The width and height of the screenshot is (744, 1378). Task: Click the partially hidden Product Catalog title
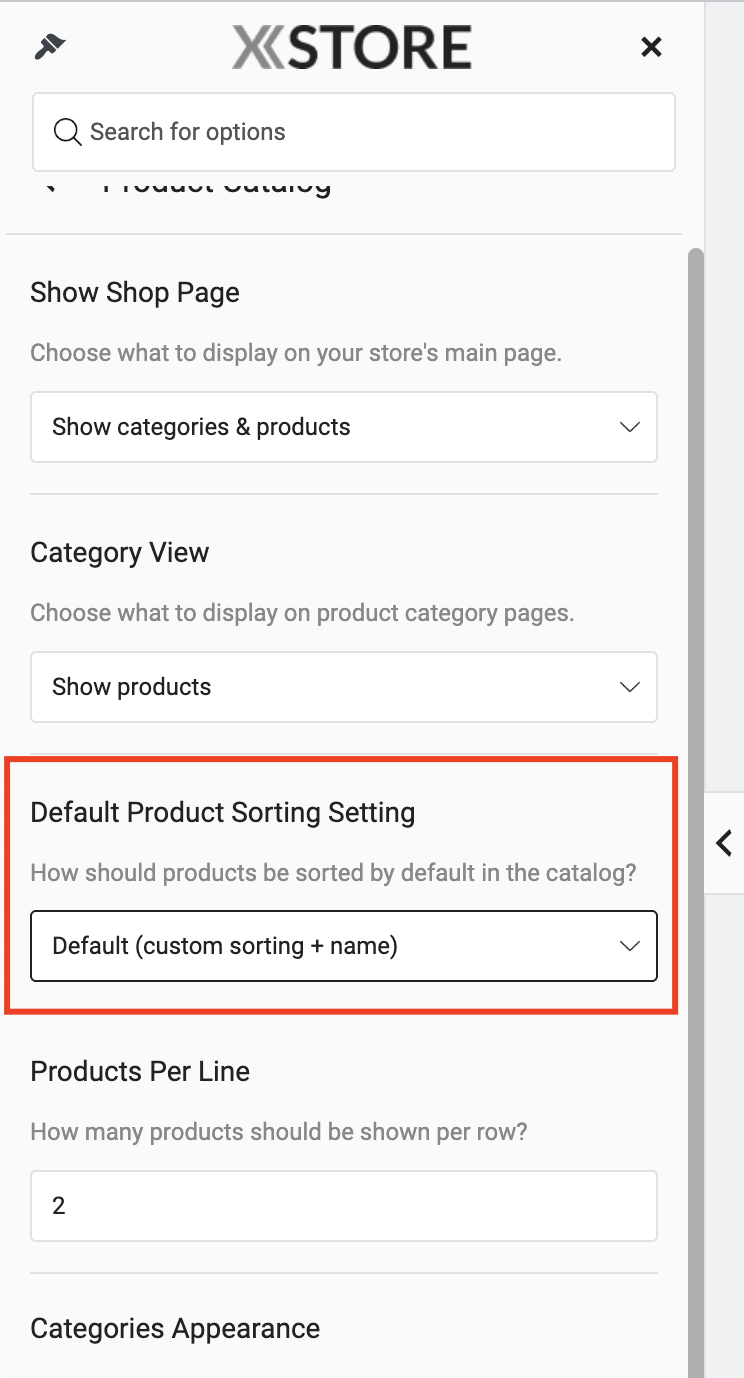click(217, 185)
